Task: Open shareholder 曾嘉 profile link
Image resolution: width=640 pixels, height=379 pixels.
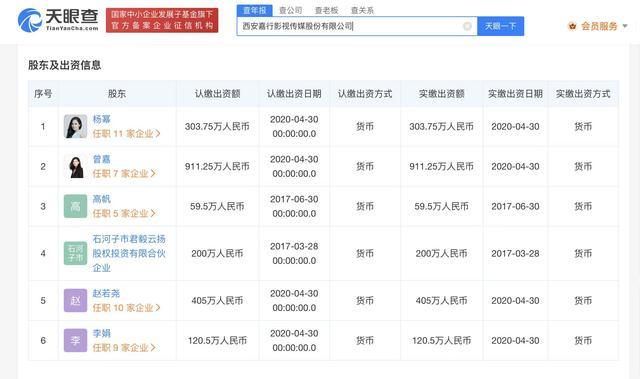Action: (102, 159)
